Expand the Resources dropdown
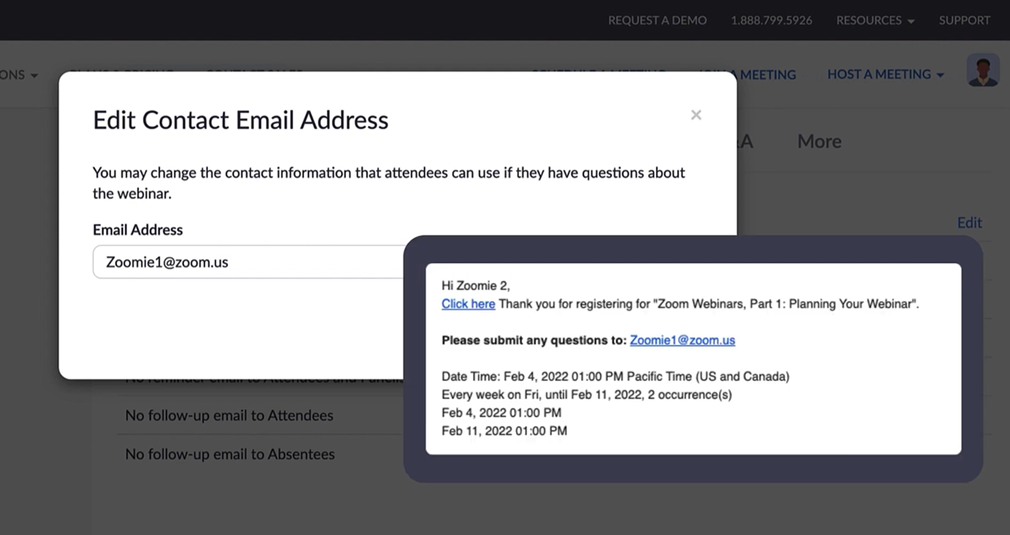Screen dimensions: 1010x535 (x=875, y=21)
